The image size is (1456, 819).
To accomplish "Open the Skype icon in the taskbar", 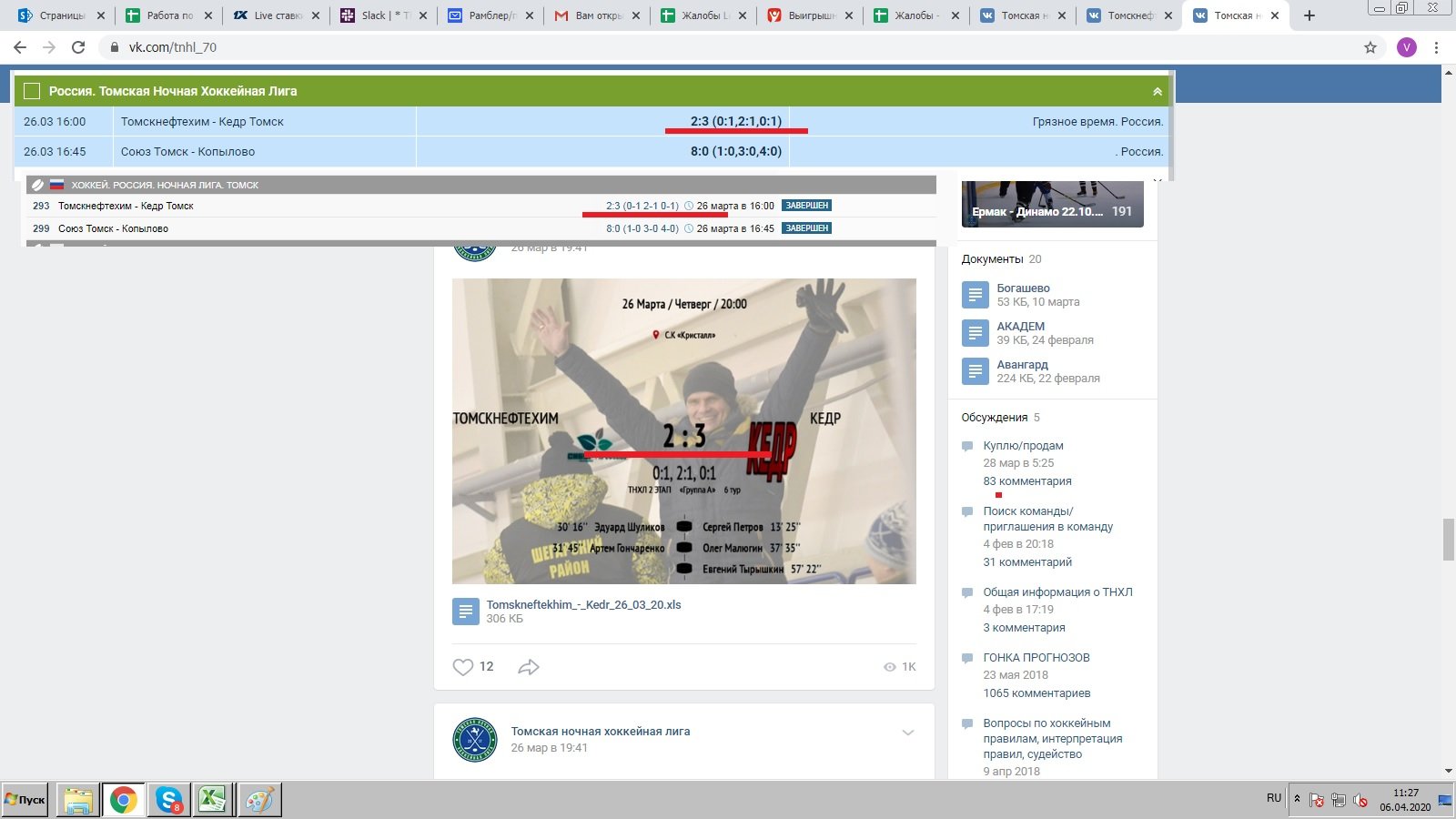I will [168, 800].
